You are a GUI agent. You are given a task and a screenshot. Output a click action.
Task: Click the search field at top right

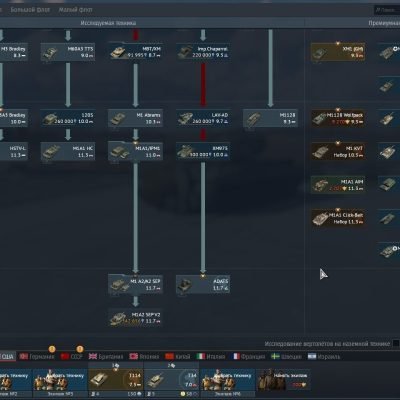pos(387,10)
